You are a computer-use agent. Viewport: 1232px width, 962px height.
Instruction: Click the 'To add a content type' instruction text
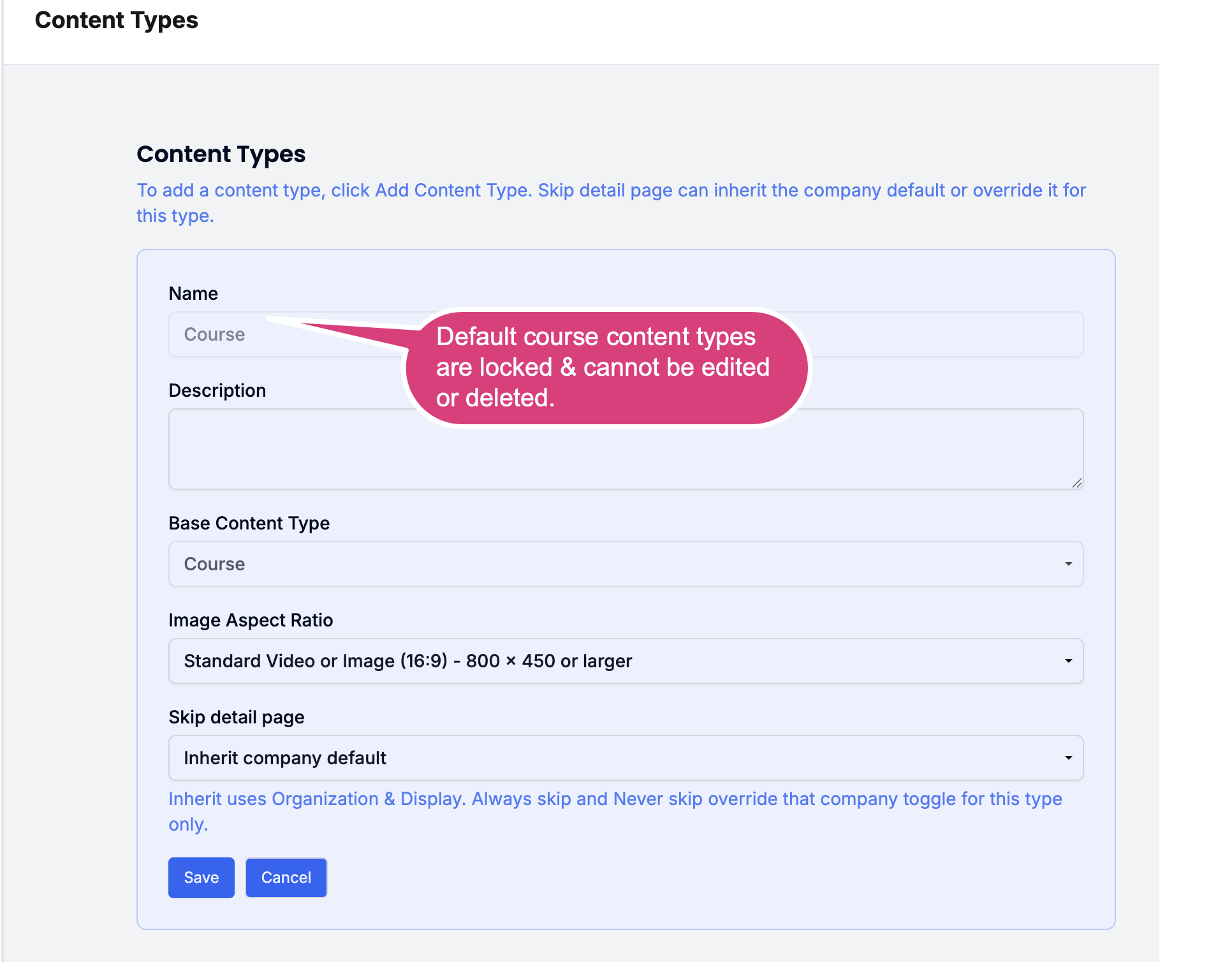pyautogui.click(x=611, y=203)
